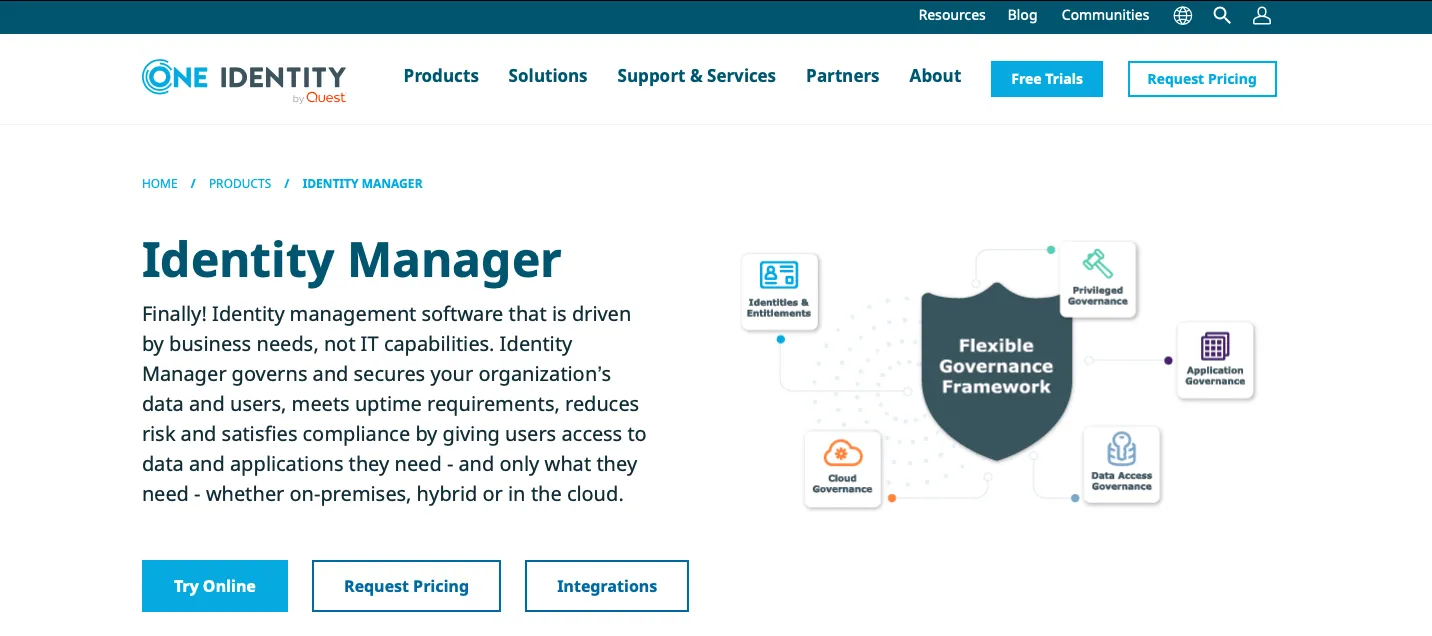Click Request Pricing in the header
This screenshot has height=636, width=1432.
point(1202,79)
